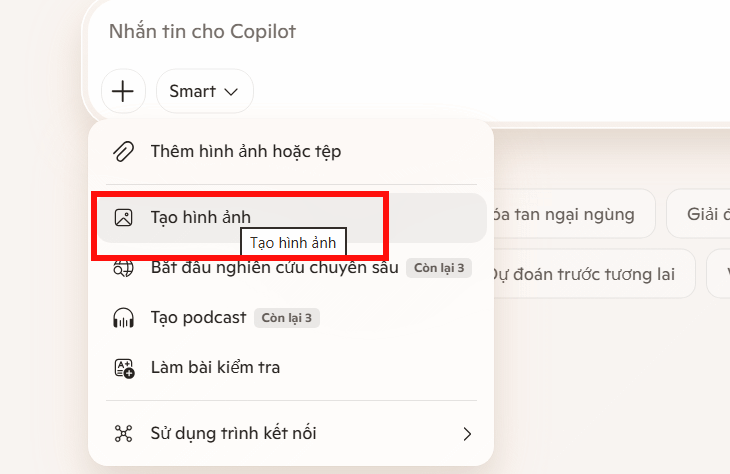Viewport: 730px width, 474px height.
Task: Click the connector nodes icon
Action: pos(123,433)
